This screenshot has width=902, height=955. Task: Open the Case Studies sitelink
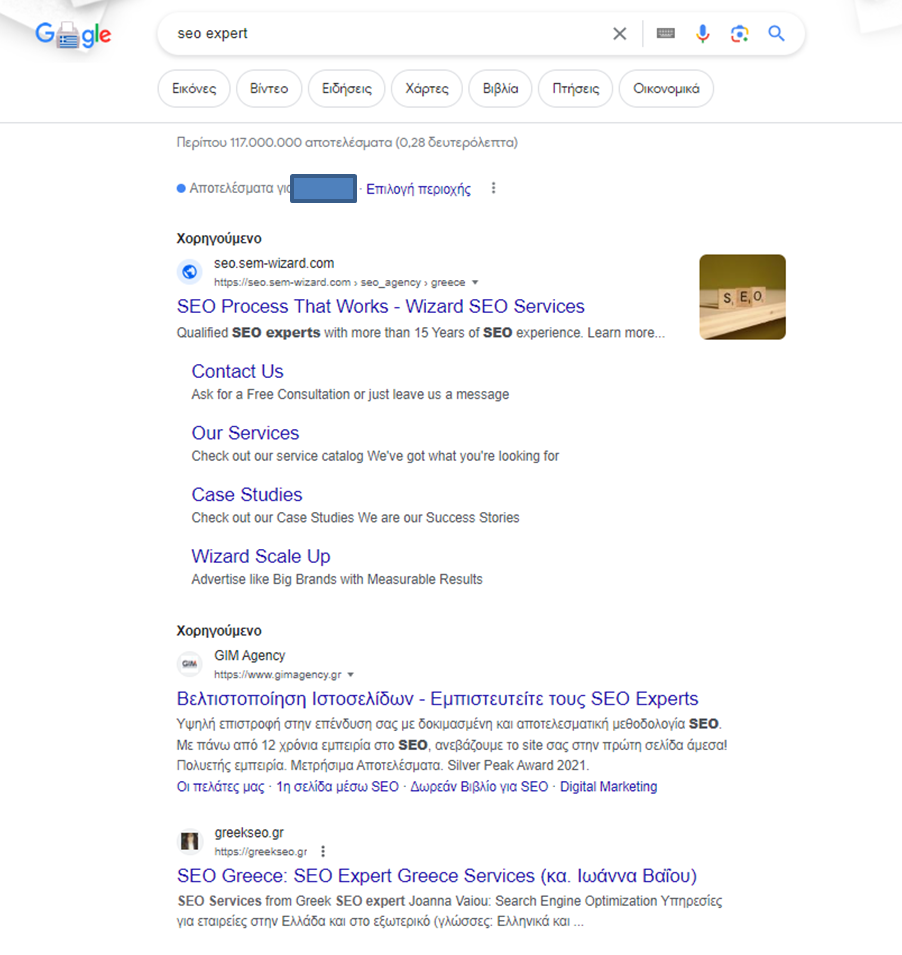coord(246,495)
